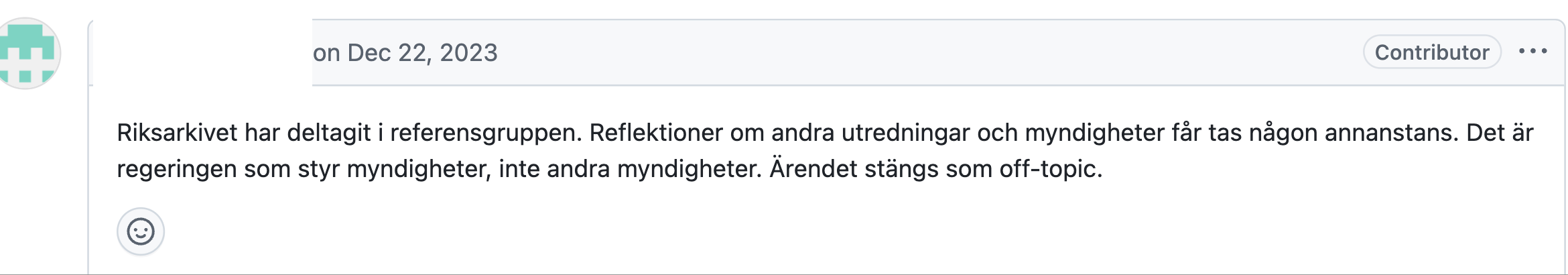Click the year "2023" in the comment header
The height and width of the screenshot is (275, 1568).
click(468, 53)
